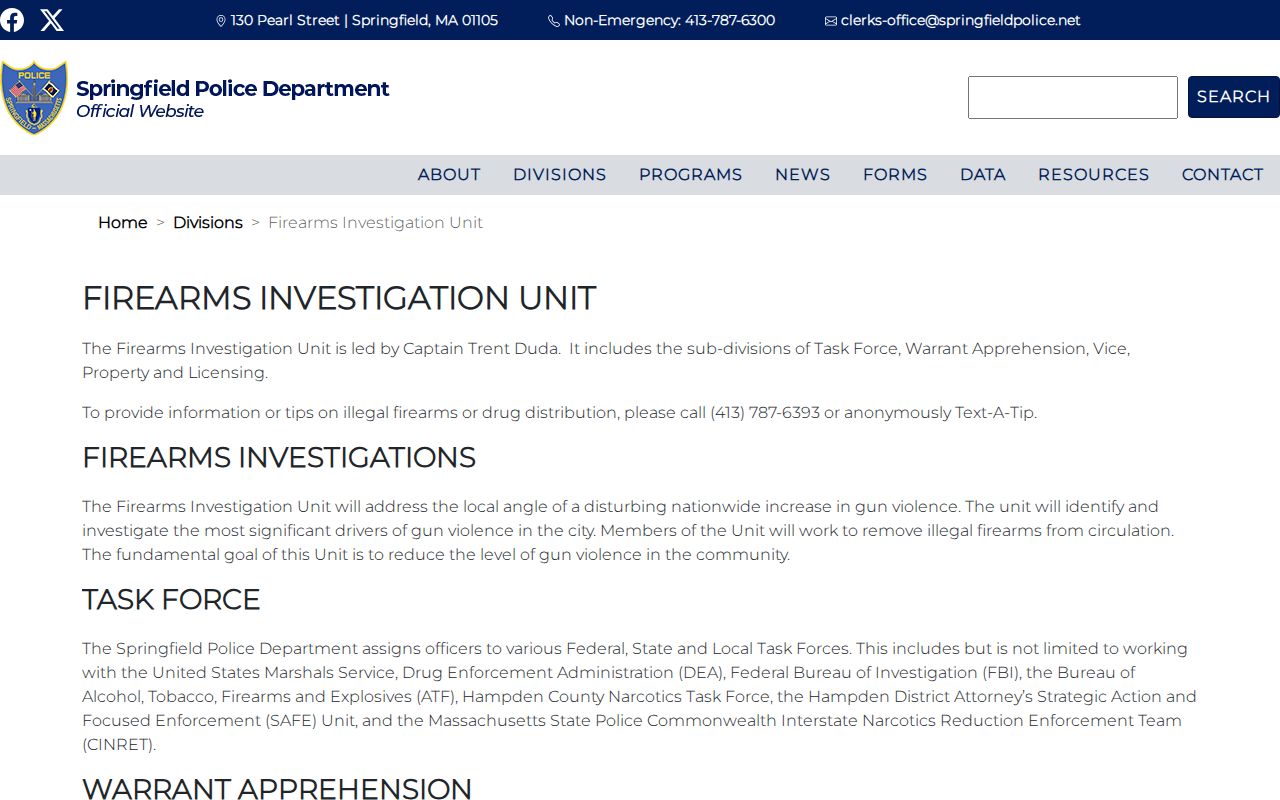Open the X (Twitter) icon
Image resolution: width=1280 pixels, height=800 pixels.
click(52, 20)
